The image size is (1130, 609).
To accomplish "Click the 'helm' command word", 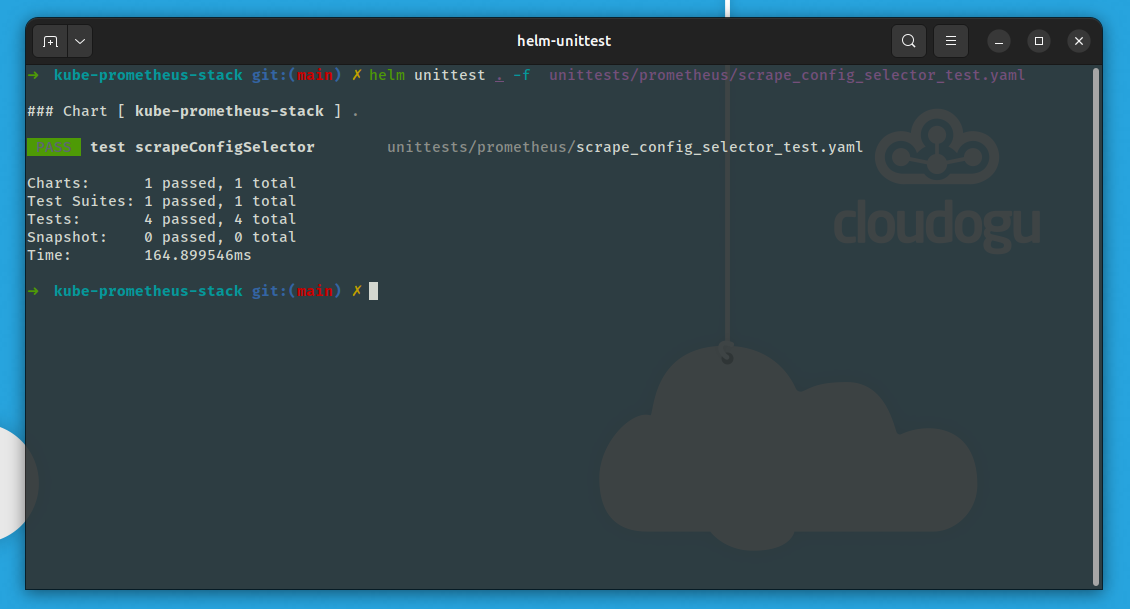I will point(387,75).
